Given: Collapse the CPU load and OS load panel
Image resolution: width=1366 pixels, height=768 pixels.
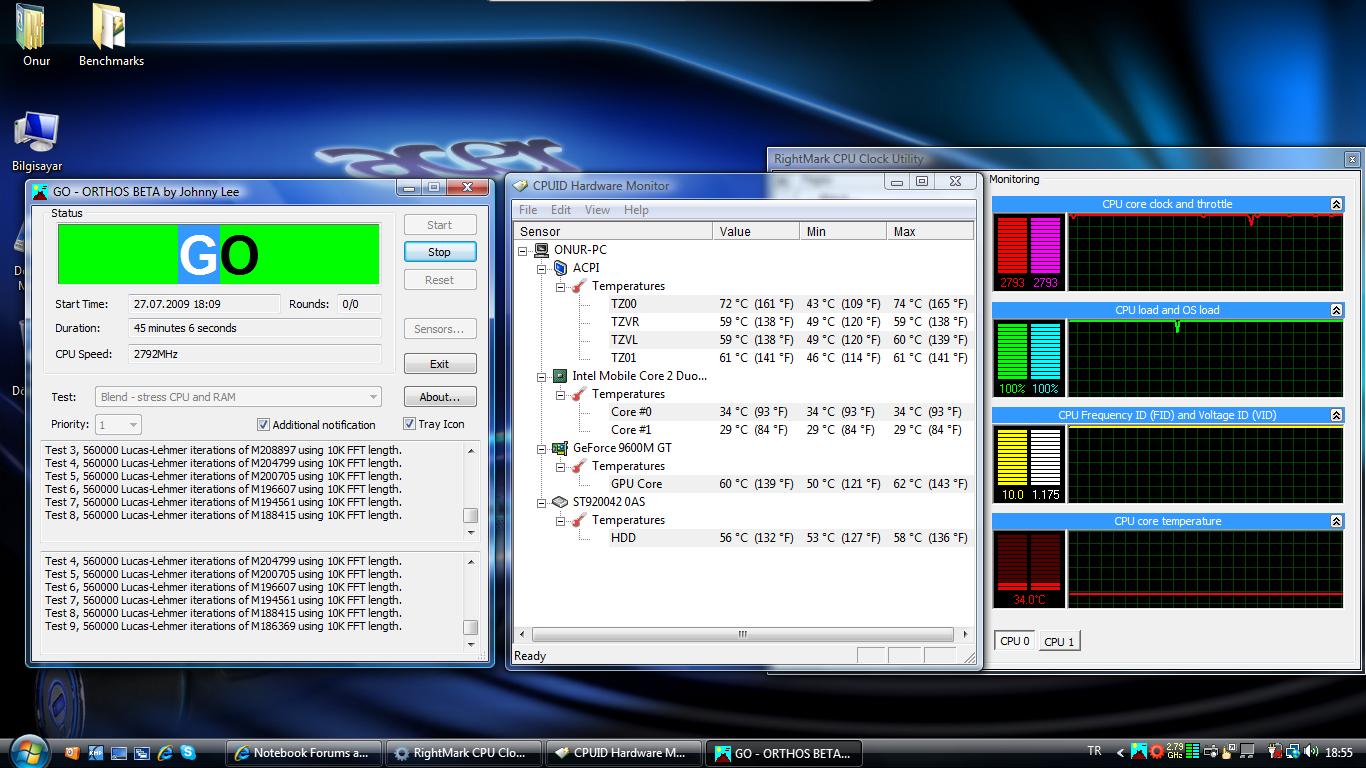Looking at the screenshot, I should pyautogui.click(x=1336, y=310).
